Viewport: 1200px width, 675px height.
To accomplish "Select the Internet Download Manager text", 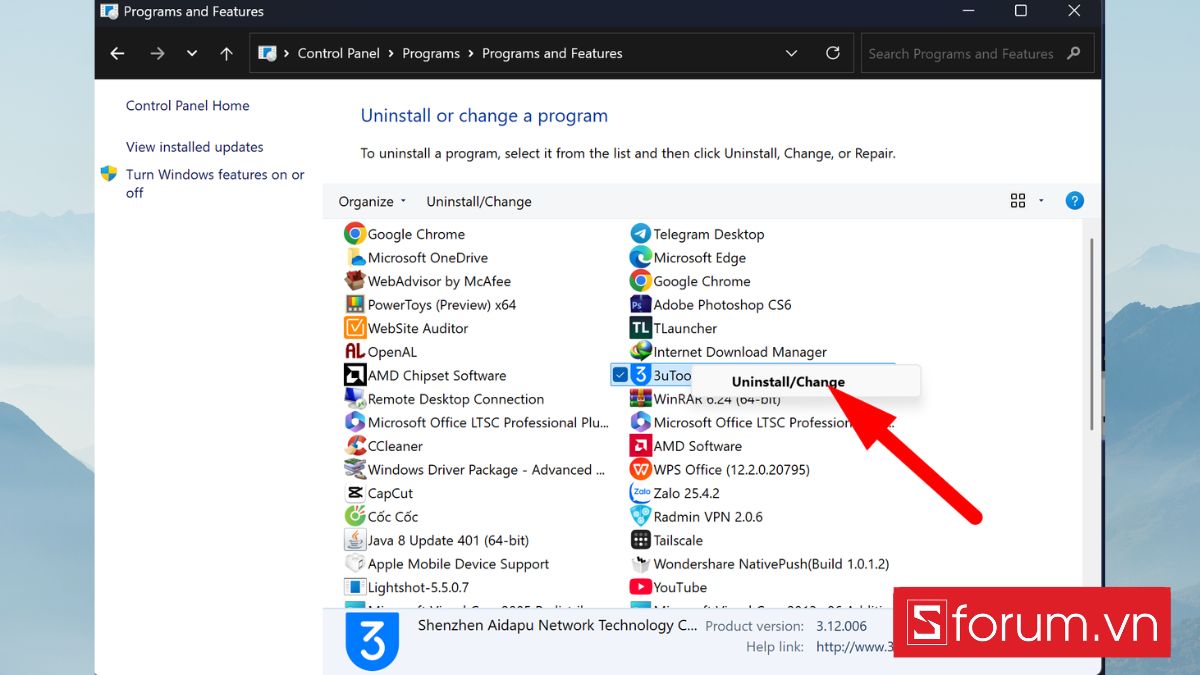I will click(740, 352).
